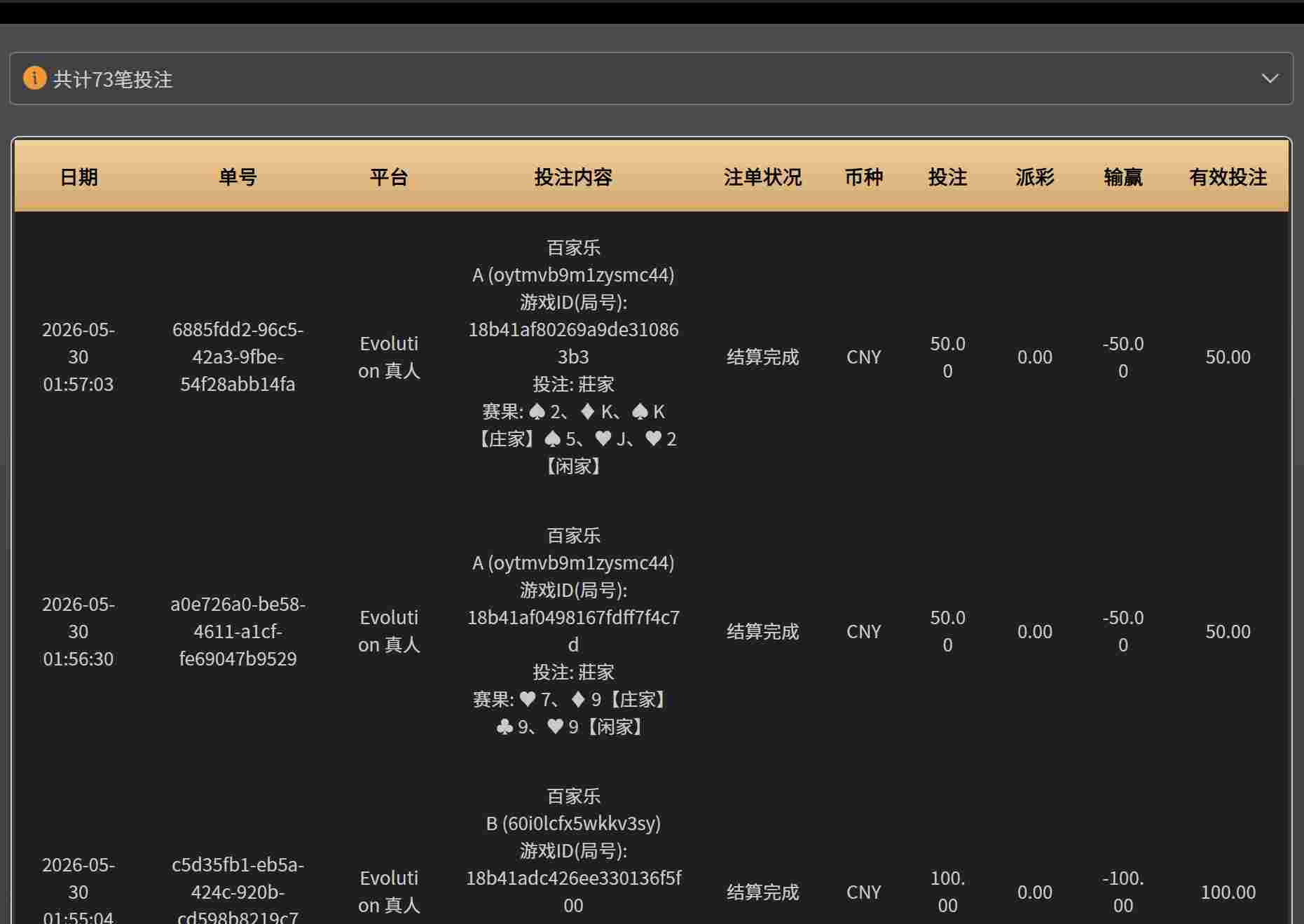
Task: Click the orange info icon beside 共计73笔投注
Action: coord(34,78)
